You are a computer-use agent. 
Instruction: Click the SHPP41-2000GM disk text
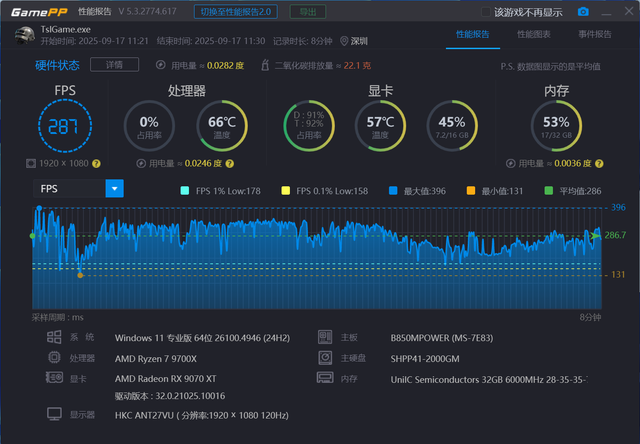[x=425, y=359]
